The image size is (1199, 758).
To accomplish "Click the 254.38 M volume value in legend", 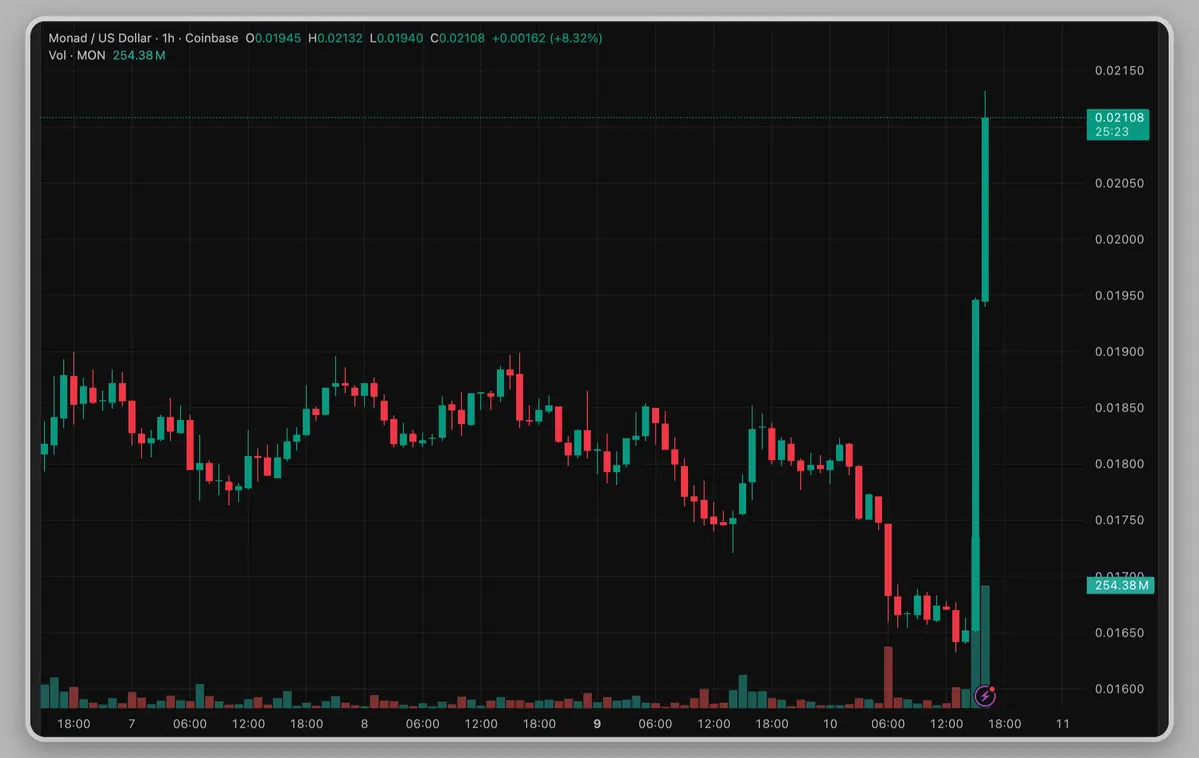I will [138, 56].
